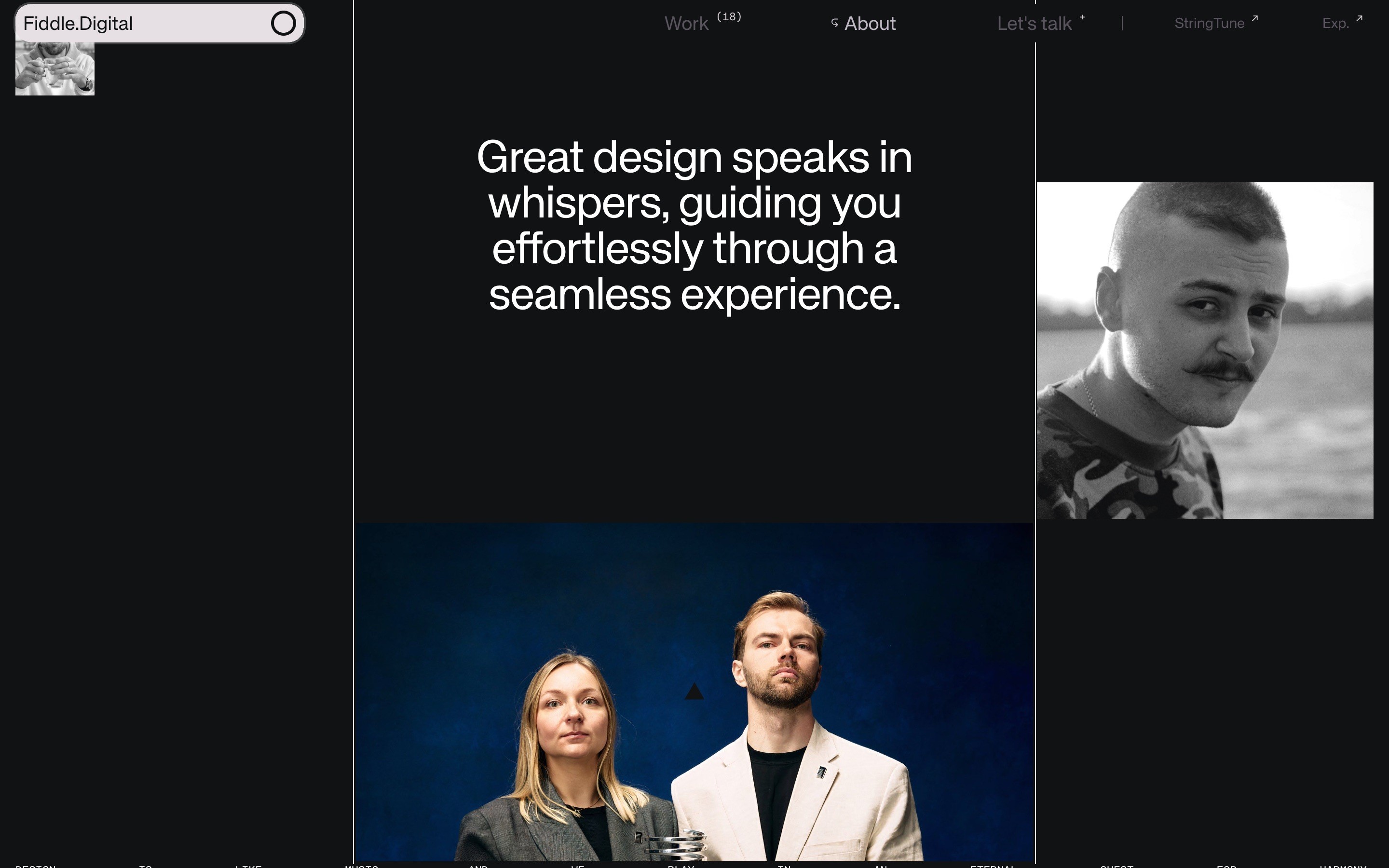Open the Work menu item
Image resolution: width=1389 pixels, height=868 pixels.
(x=686, y=24)
